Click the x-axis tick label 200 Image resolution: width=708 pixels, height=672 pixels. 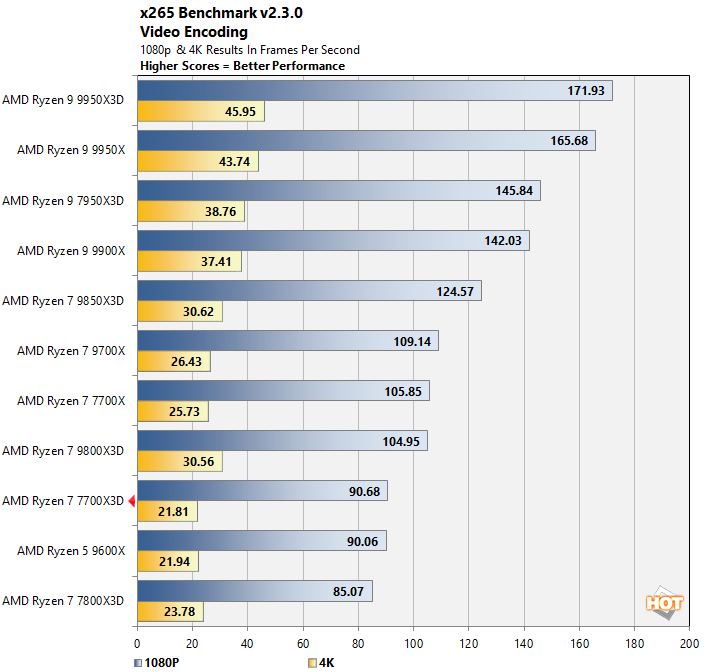[x=689, y=644]
